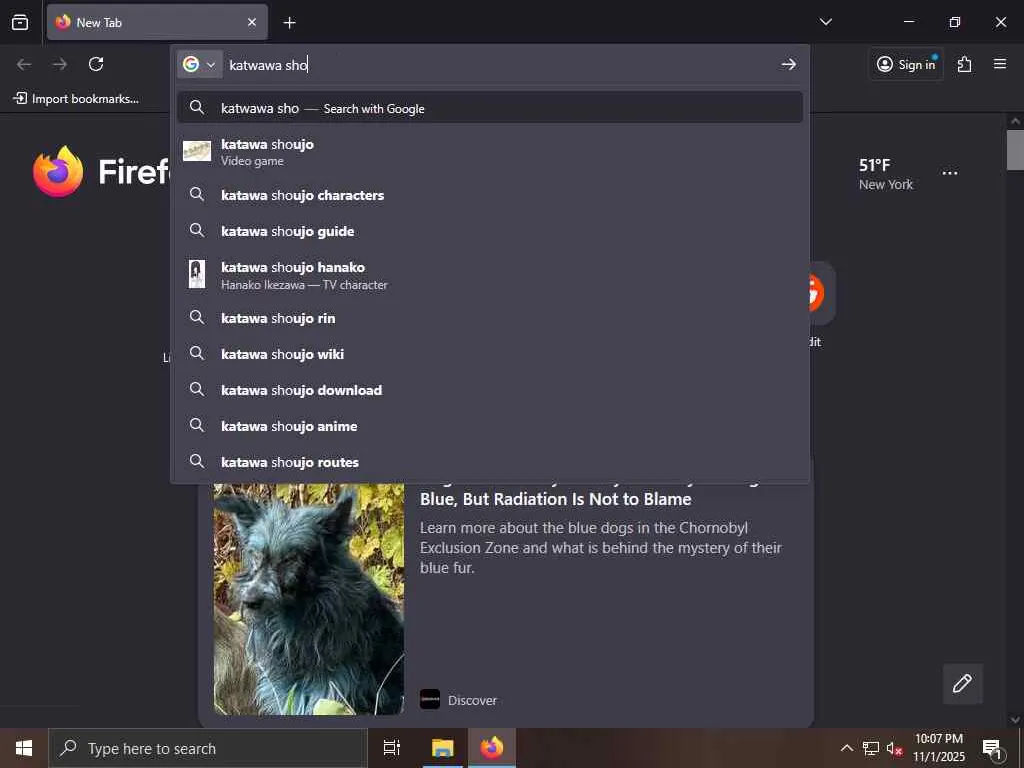Screen dimensions: 1024x768
Task: Click the go arrow in the address bar
Action: pos(789,64)
